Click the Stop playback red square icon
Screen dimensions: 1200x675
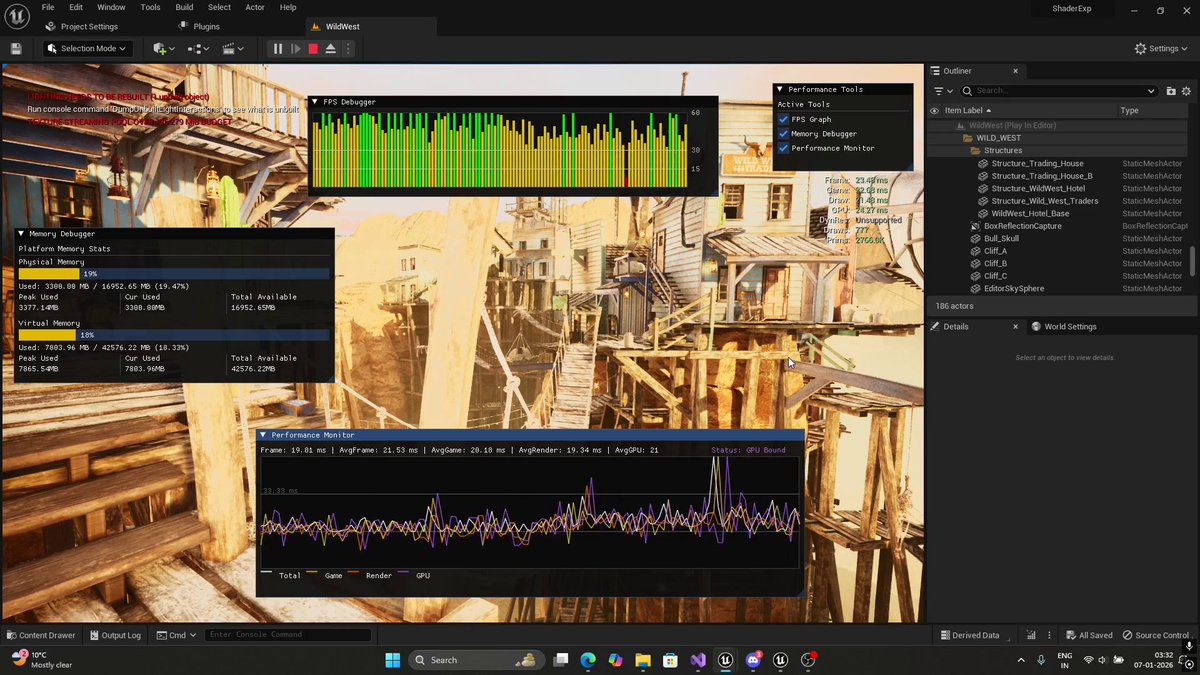[311, 48]
